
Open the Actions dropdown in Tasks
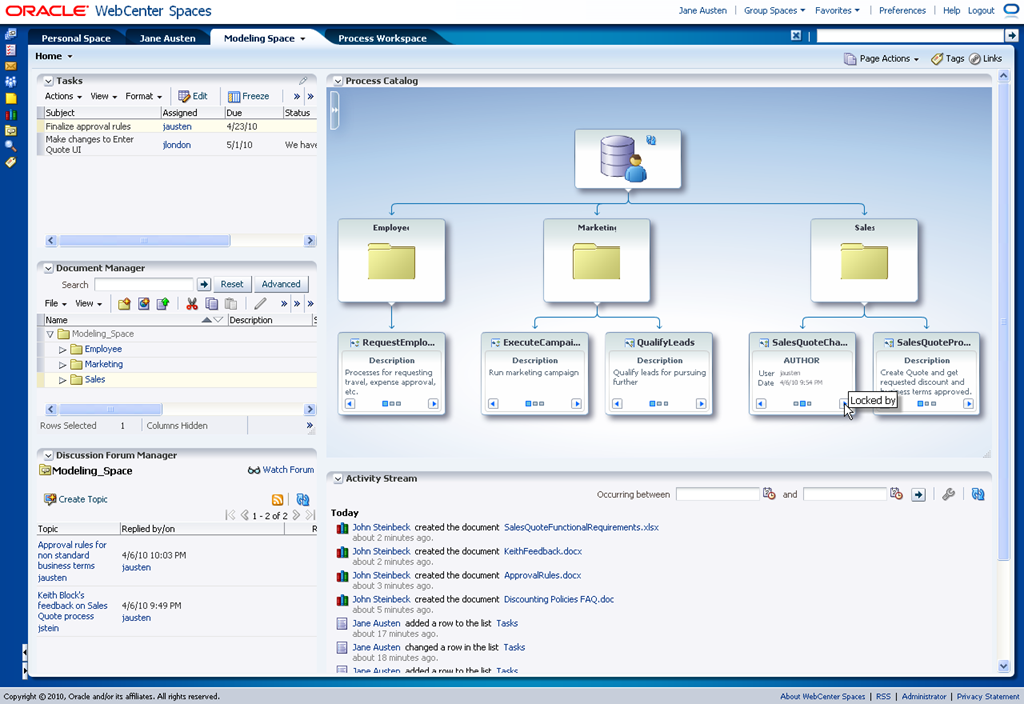coord(63,96)
